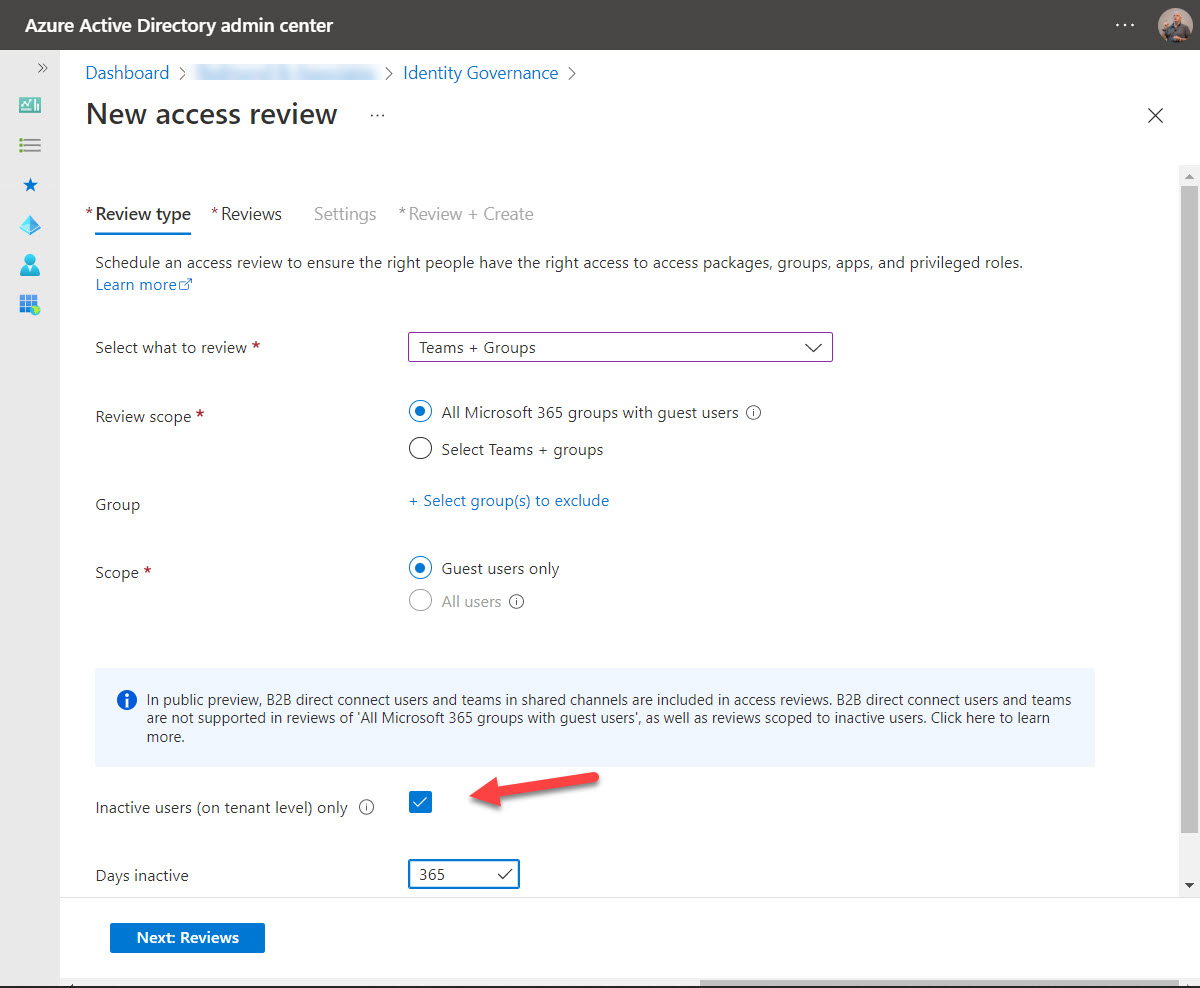Show info tooltip for All Microsoft 365 groups
Screen dimensions: 1200x988
pyautogui.click(x=754, y=412)
